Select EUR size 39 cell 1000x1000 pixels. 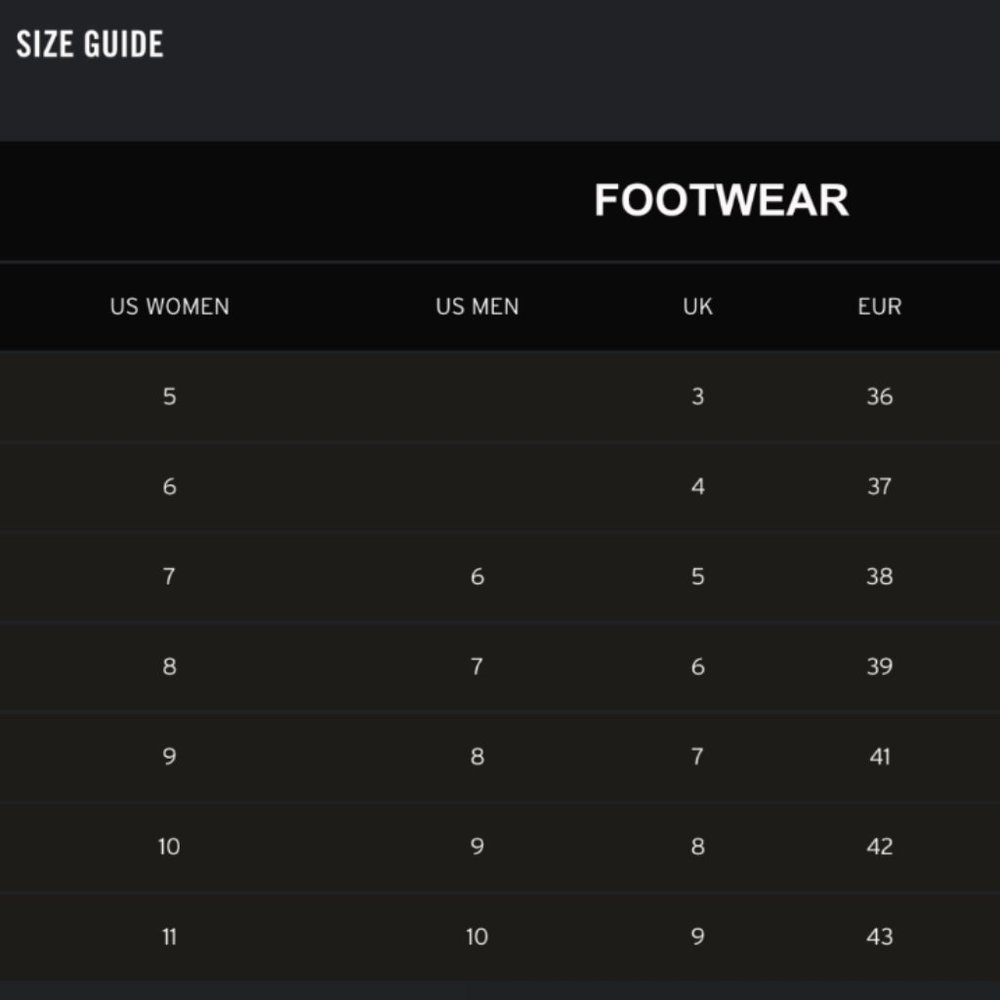click(x=879, y=666)
